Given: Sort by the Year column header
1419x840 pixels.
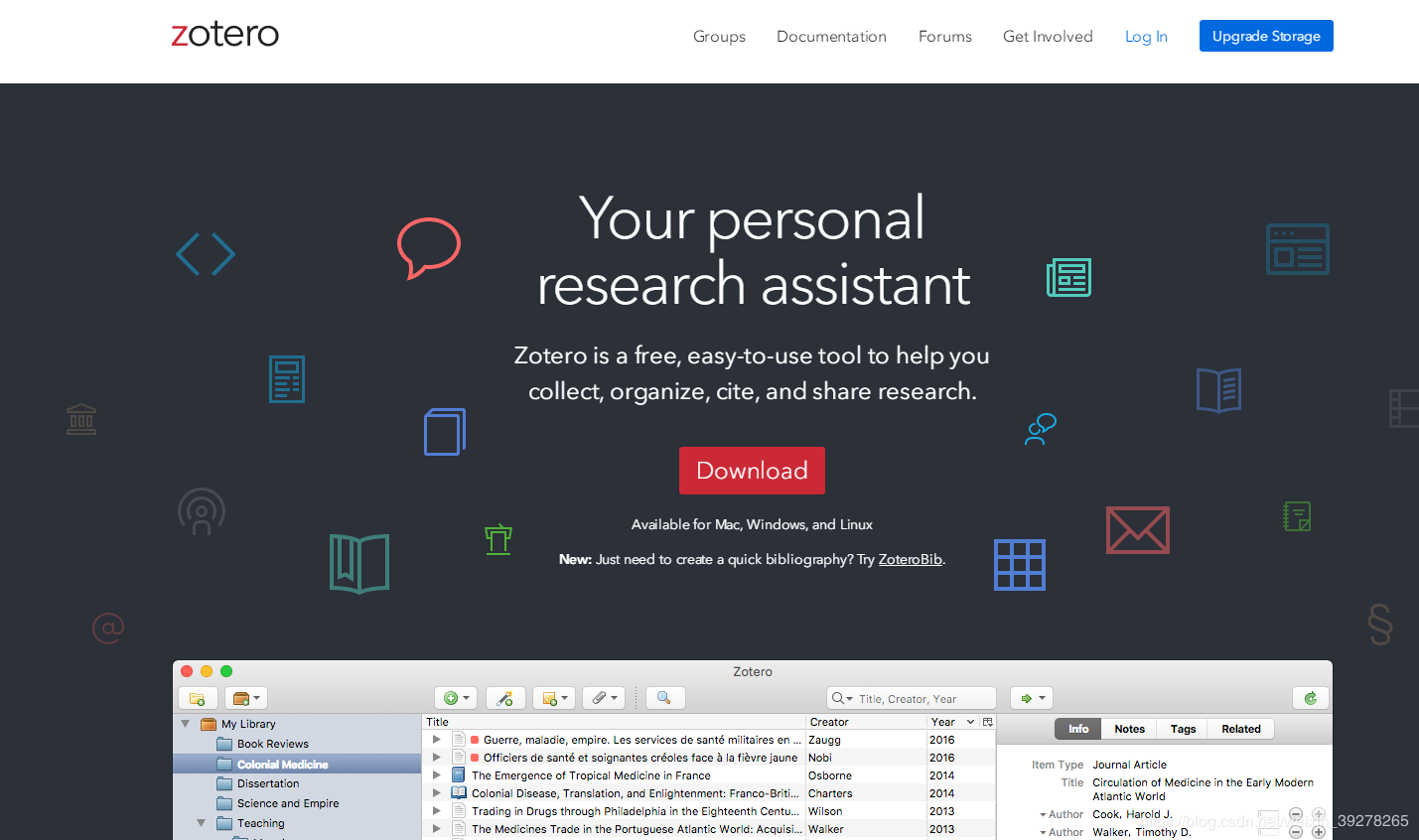Looking at the screenshot, I should pos(953,722).
